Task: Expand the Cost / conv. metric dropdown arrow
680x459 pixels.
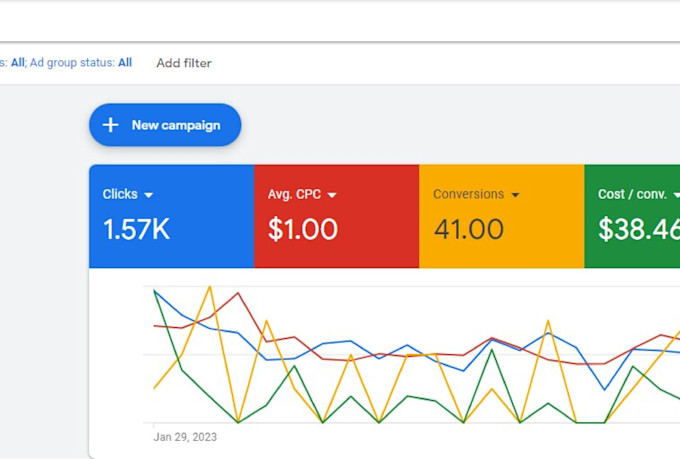Action: pos(662,195)
